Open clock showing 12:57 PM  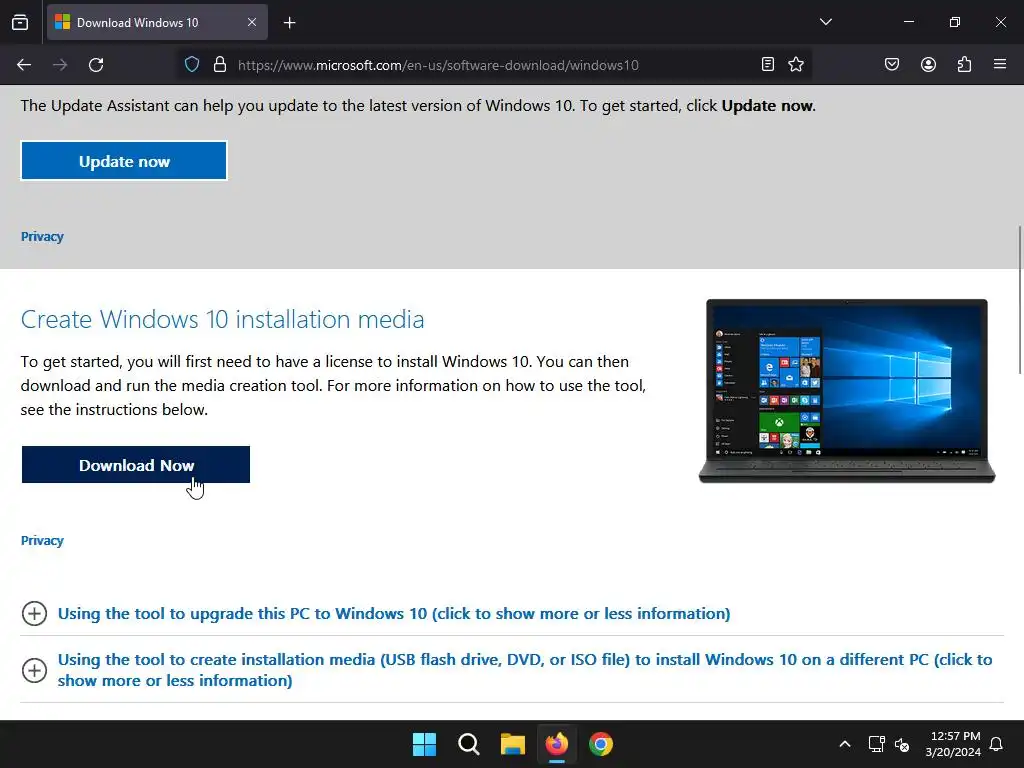953,744
